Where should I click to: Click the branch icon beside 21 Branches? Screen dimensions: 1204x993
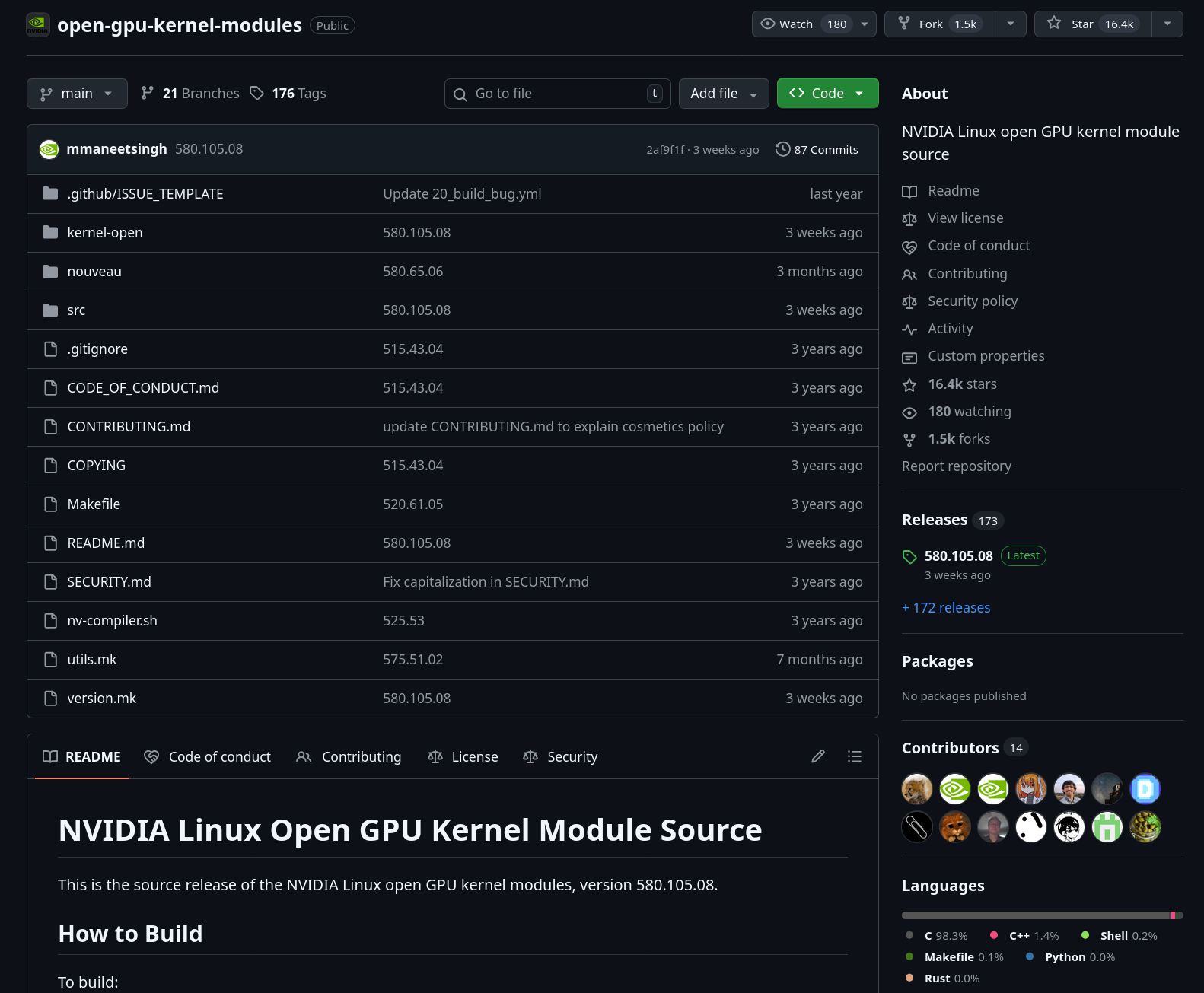coord(148,93)
